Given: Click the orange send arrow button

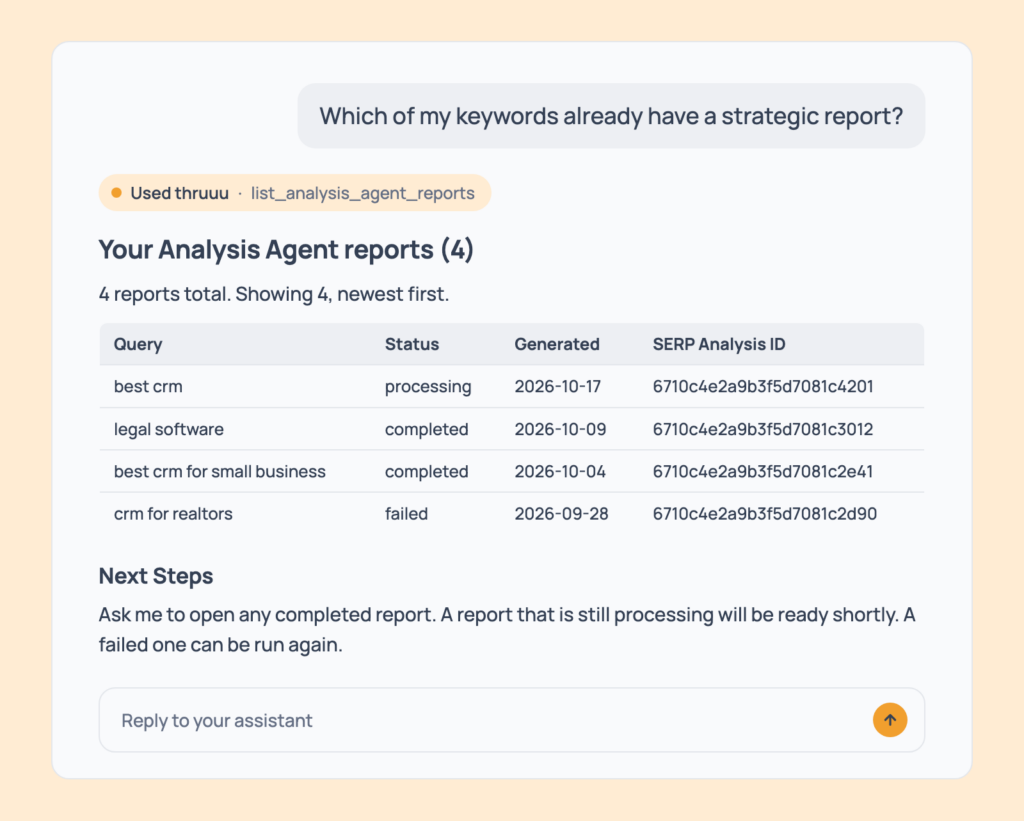Looking at the screenshot, I should pyautogui.click(x=889, y=720).
